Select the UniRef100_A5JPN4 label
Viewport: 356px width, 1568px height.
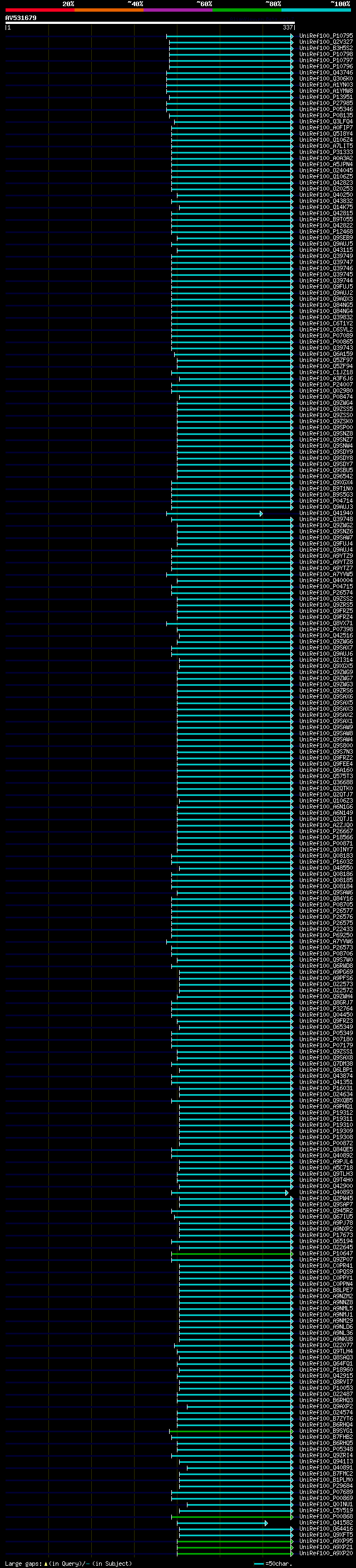point(325,164)
